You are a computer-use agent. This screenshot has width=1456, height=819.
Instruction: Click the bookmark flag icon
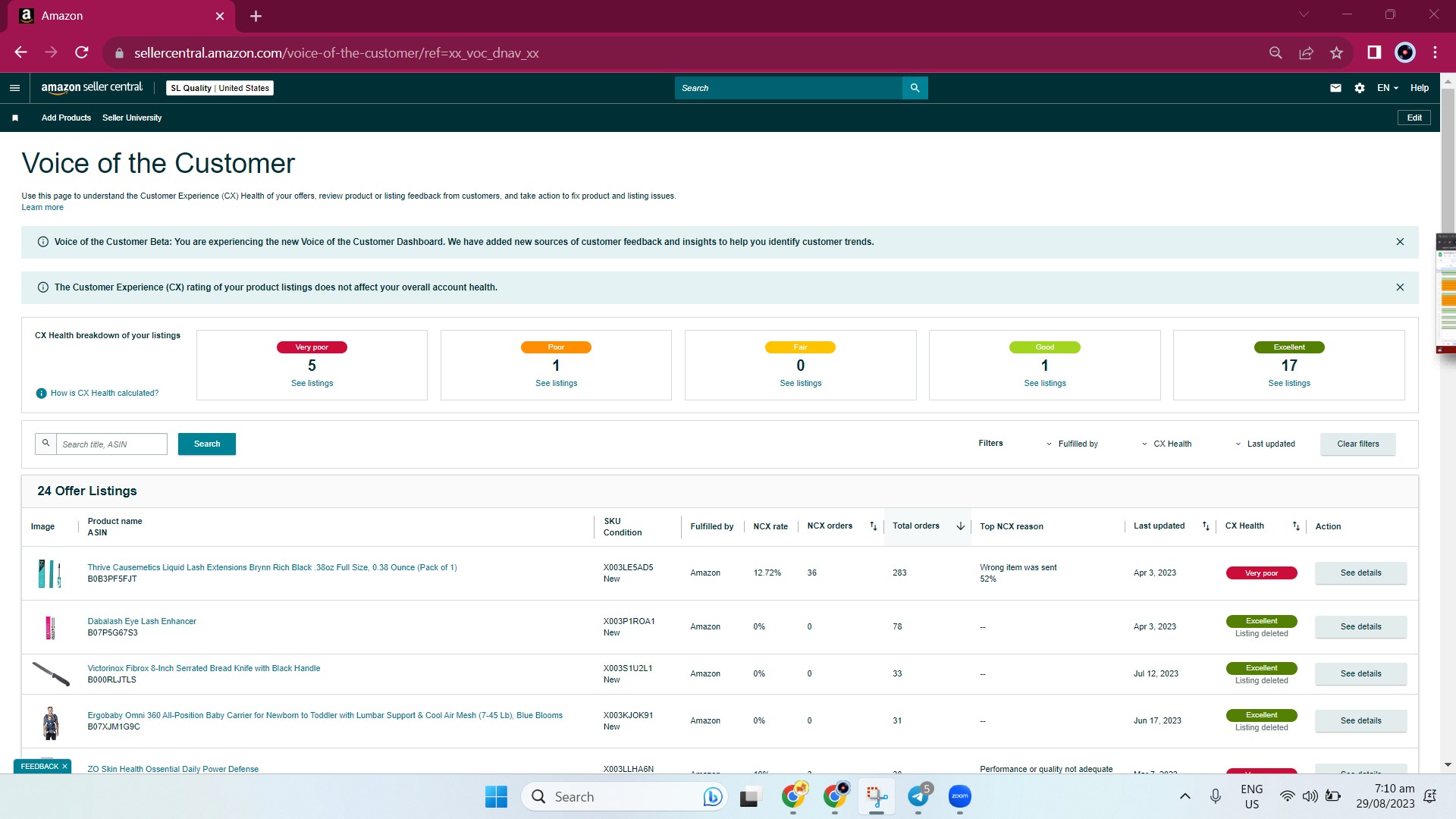click(x=15, y=118)
